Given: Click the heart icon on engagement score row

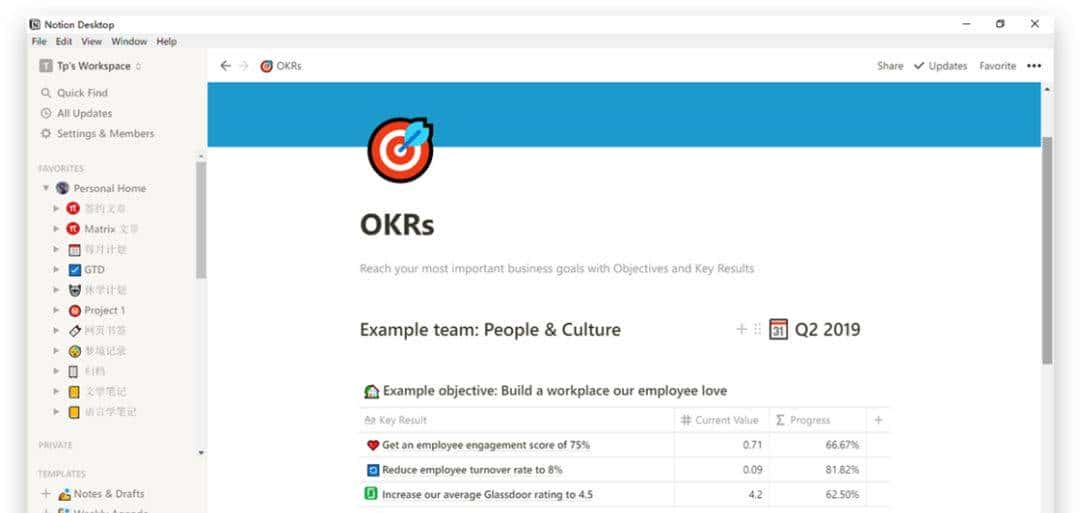Looking at the screenshot, I should 373,446.
